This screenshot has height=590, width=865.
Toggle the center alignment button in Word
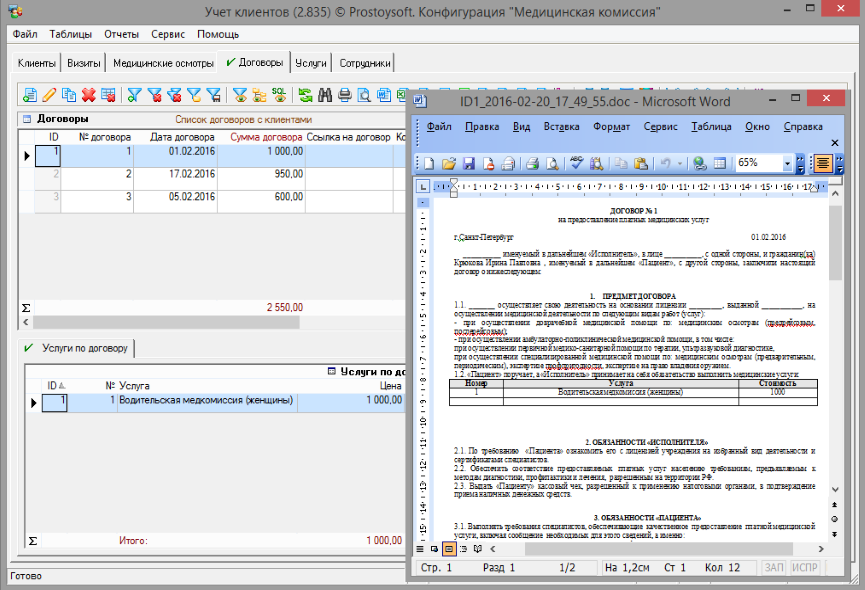click(822, 163)
